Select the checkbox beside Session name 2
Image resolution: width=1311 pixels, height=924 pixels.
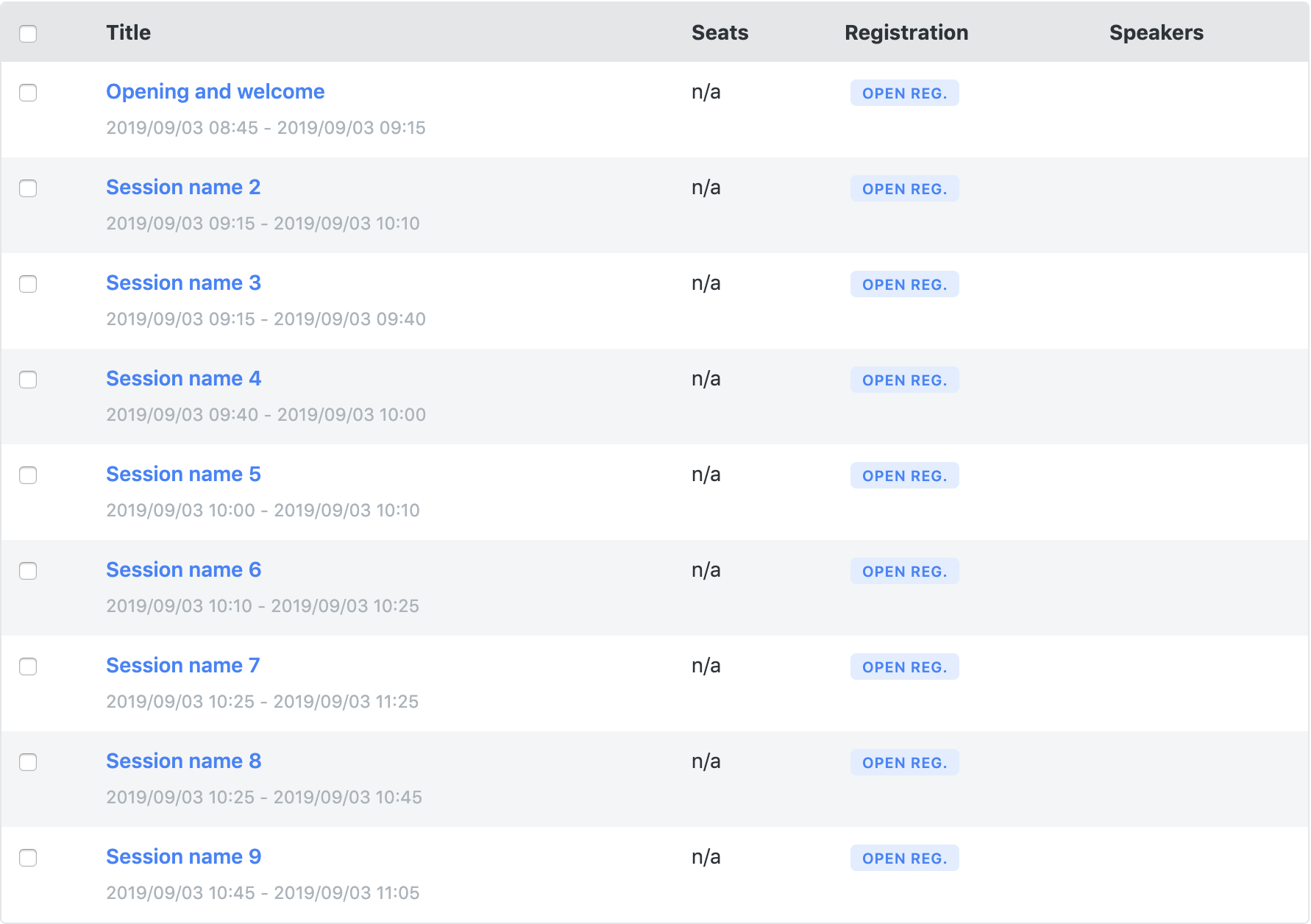click(28, 188)
